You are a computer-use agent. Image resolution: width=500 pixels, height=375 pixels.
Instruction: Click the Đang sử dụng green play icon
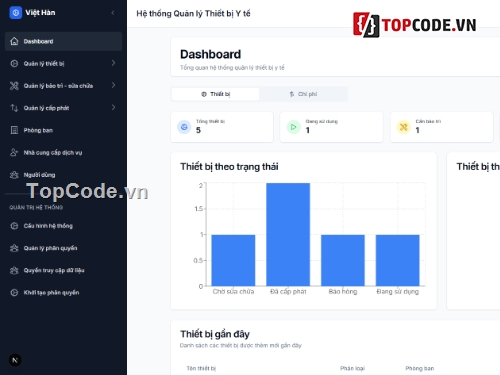tap(294, 127)
